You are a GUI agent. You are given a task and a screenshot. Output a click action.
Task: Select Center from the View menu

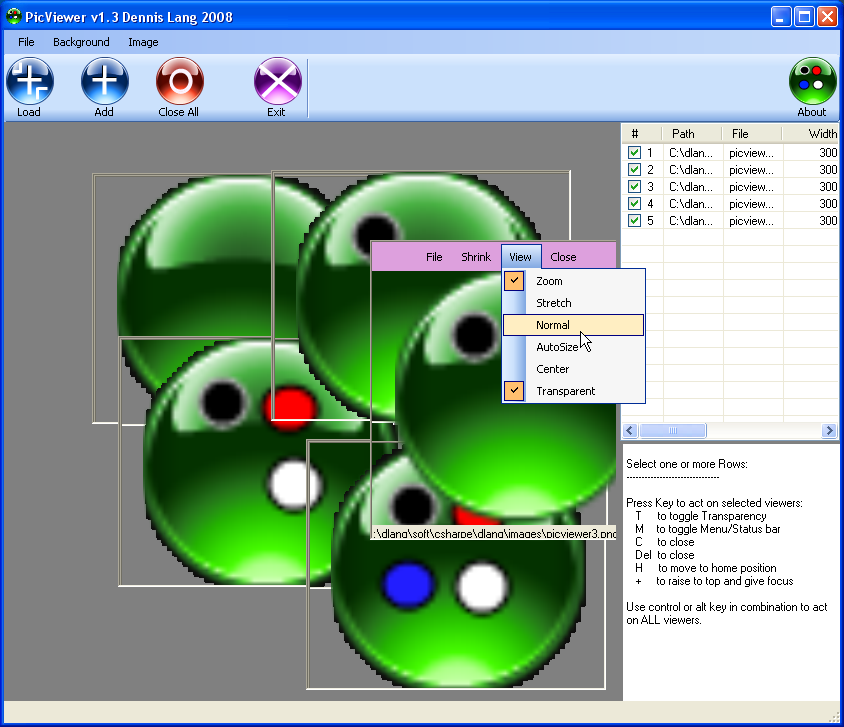tap(573, 369)
